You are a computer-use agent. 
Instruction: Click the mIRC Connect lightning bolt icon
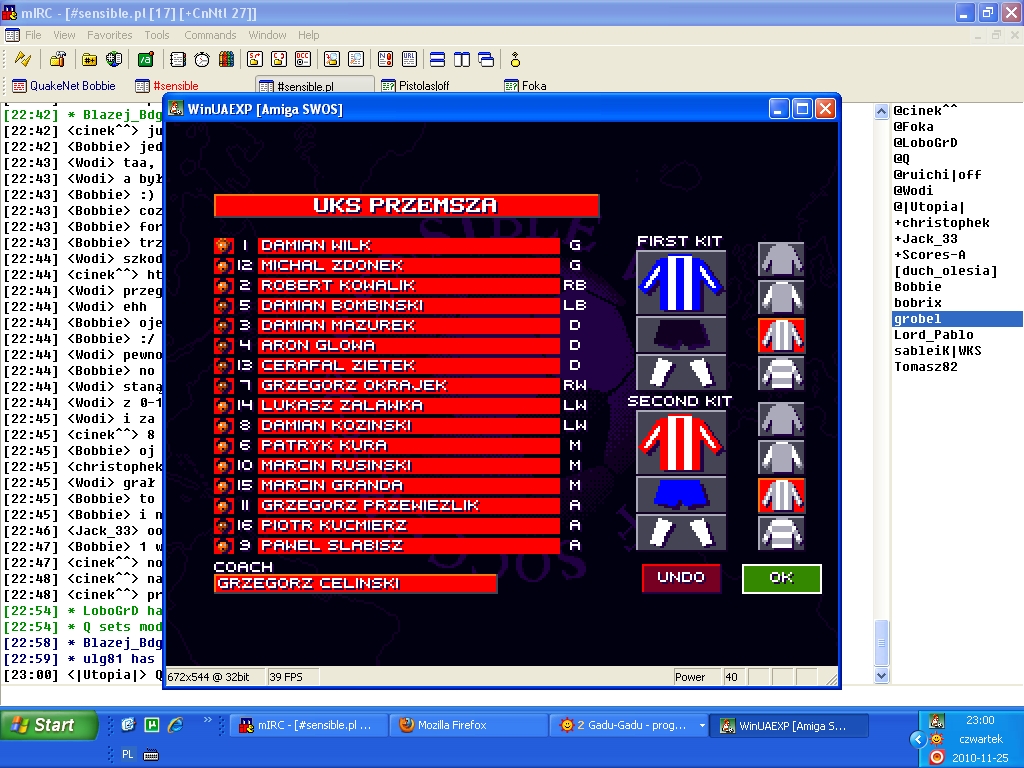click(23, 60)
